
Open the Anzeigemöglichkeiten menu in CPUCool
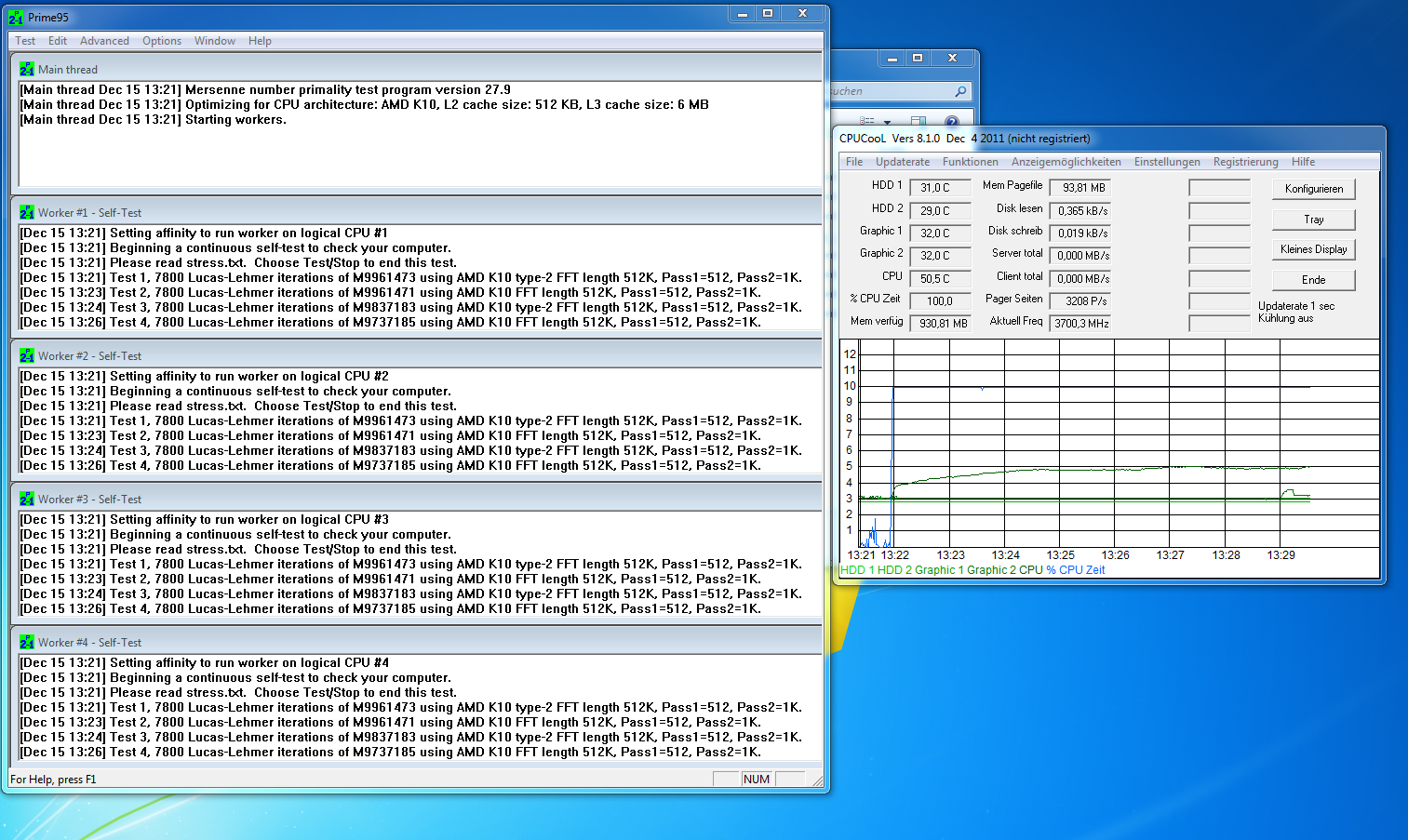pyautogui.click(x=1066, y=162)
